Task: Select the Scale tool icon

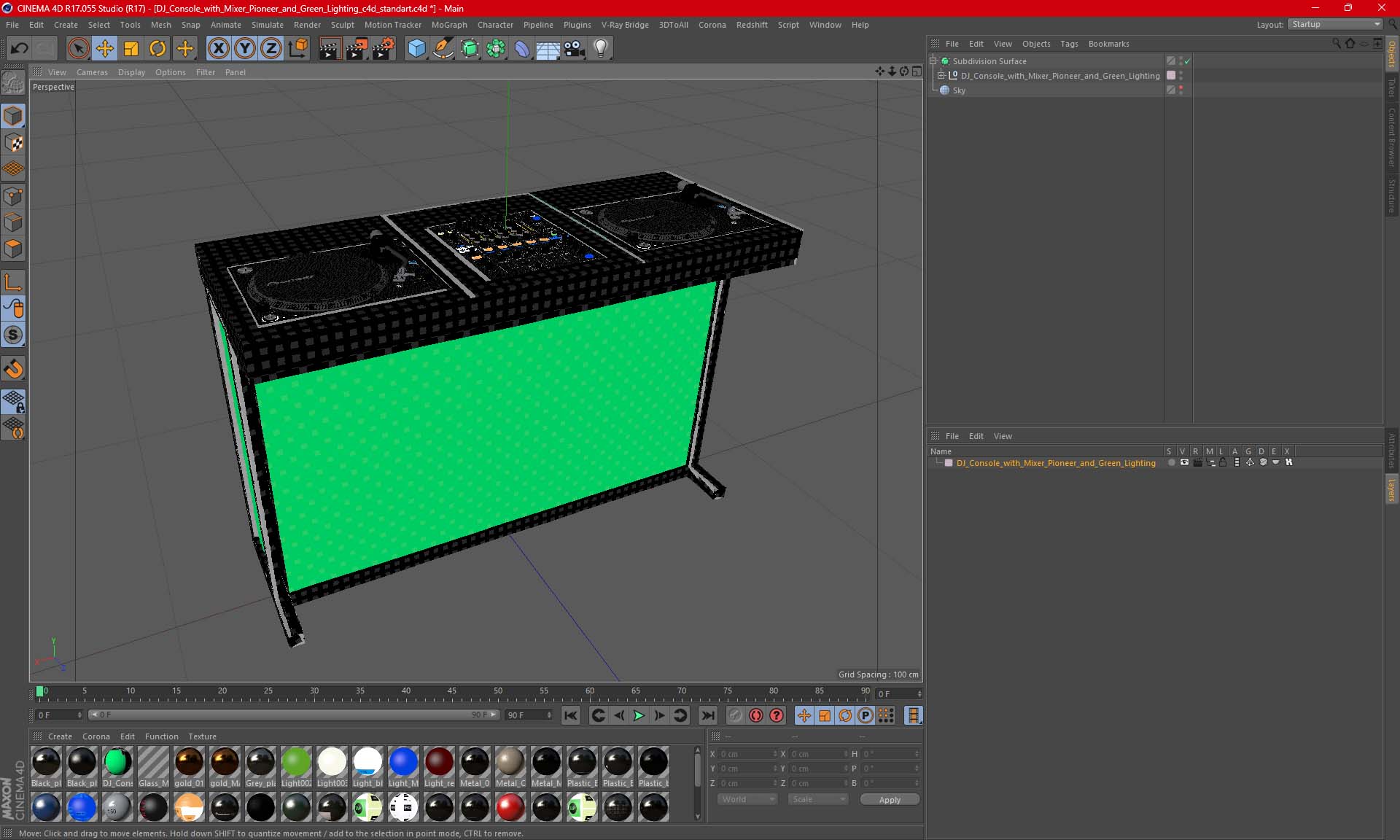Action: click(130, 48)
